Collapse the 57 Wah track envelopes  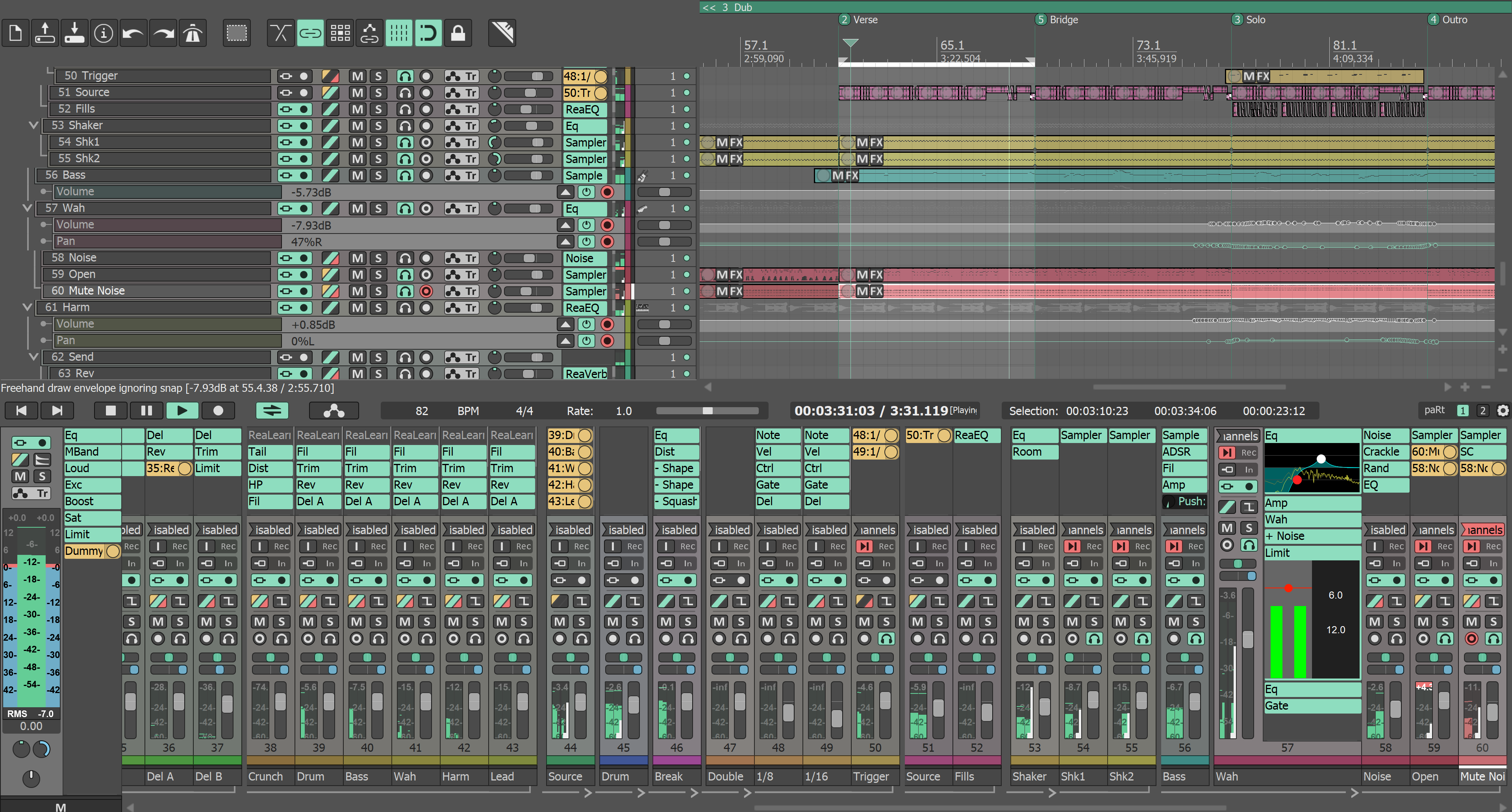click(27, 208)
